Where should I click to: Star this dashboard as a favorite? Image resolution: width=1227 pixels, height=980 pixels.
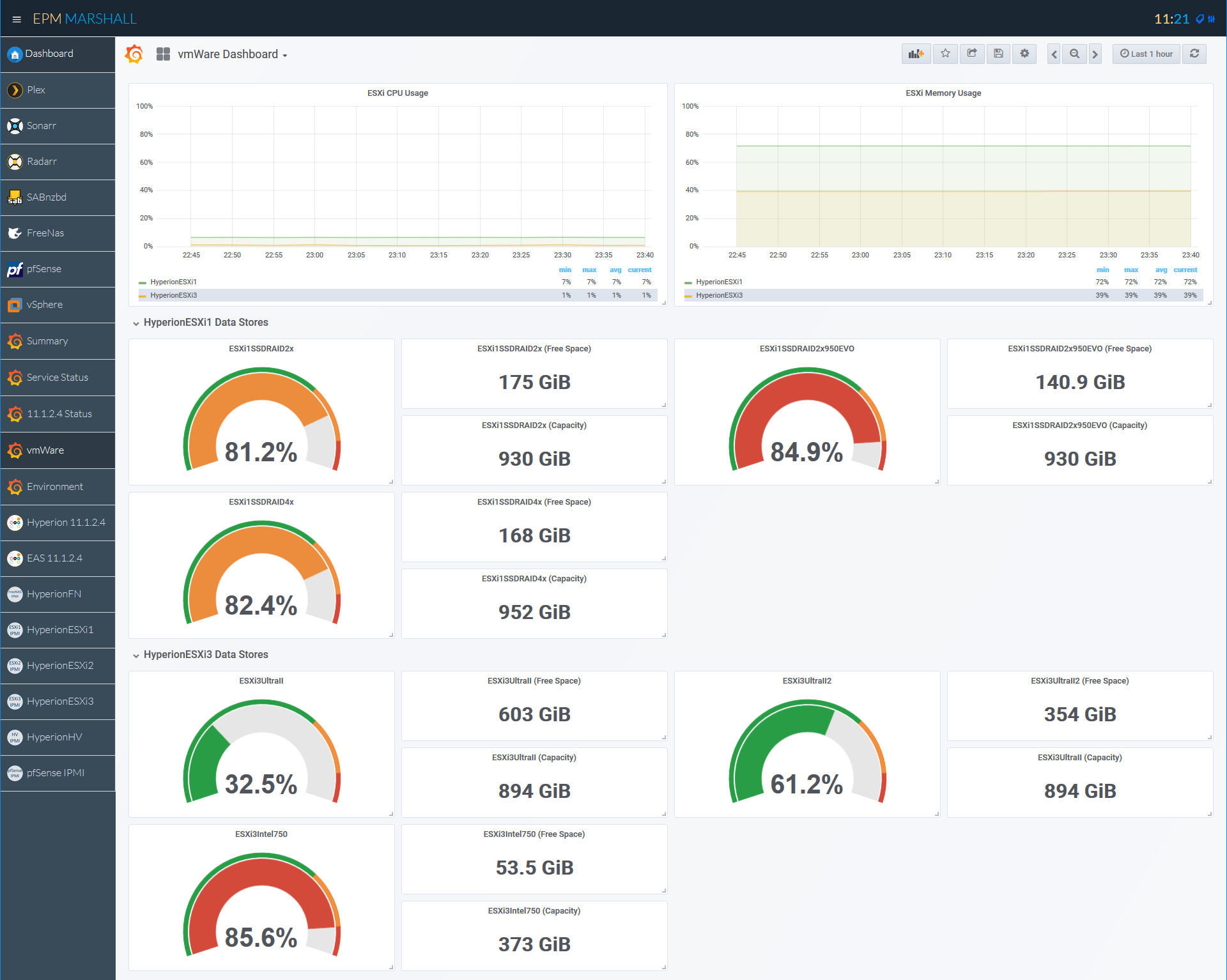click(x=945, y=54)
